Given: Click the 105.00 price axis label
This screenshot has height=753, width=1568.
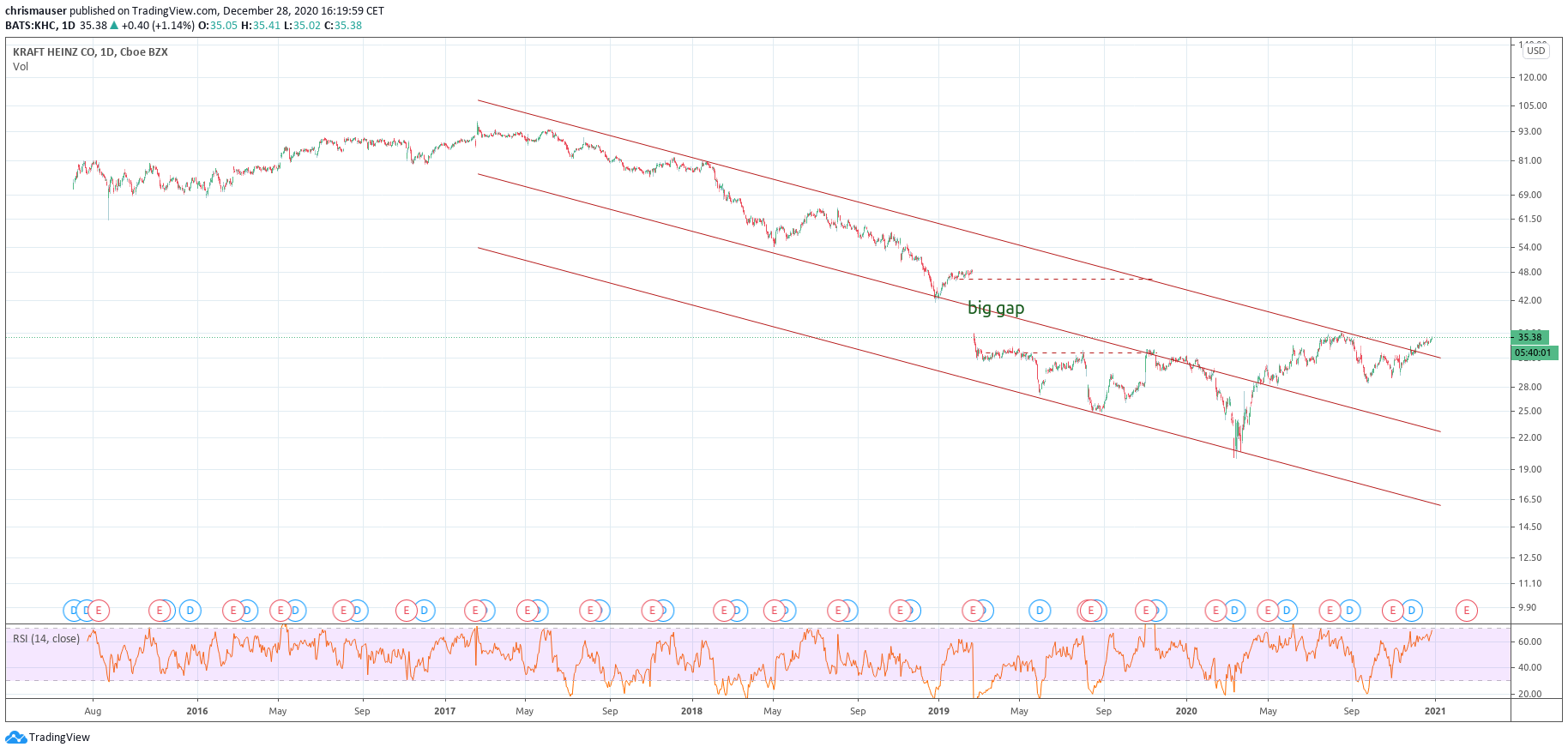Looking at the screenshot, I should click(x=1532, y=105).
